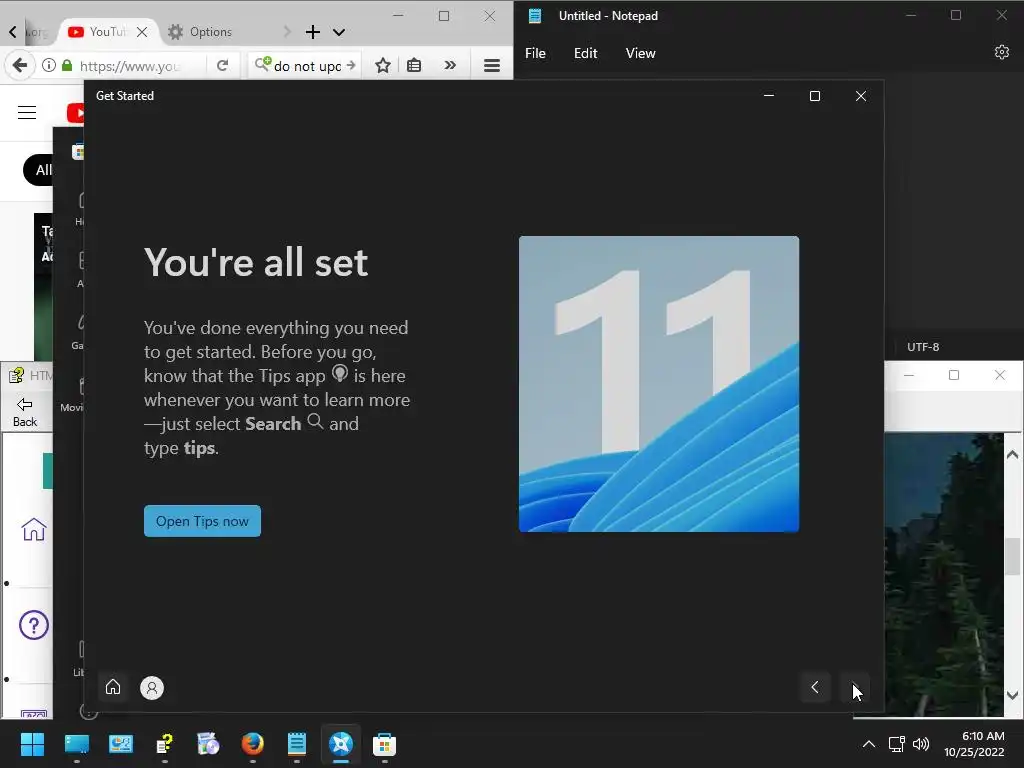
Task: Expand toolbar overflow chevrons in browser
Action: (450, 65)
